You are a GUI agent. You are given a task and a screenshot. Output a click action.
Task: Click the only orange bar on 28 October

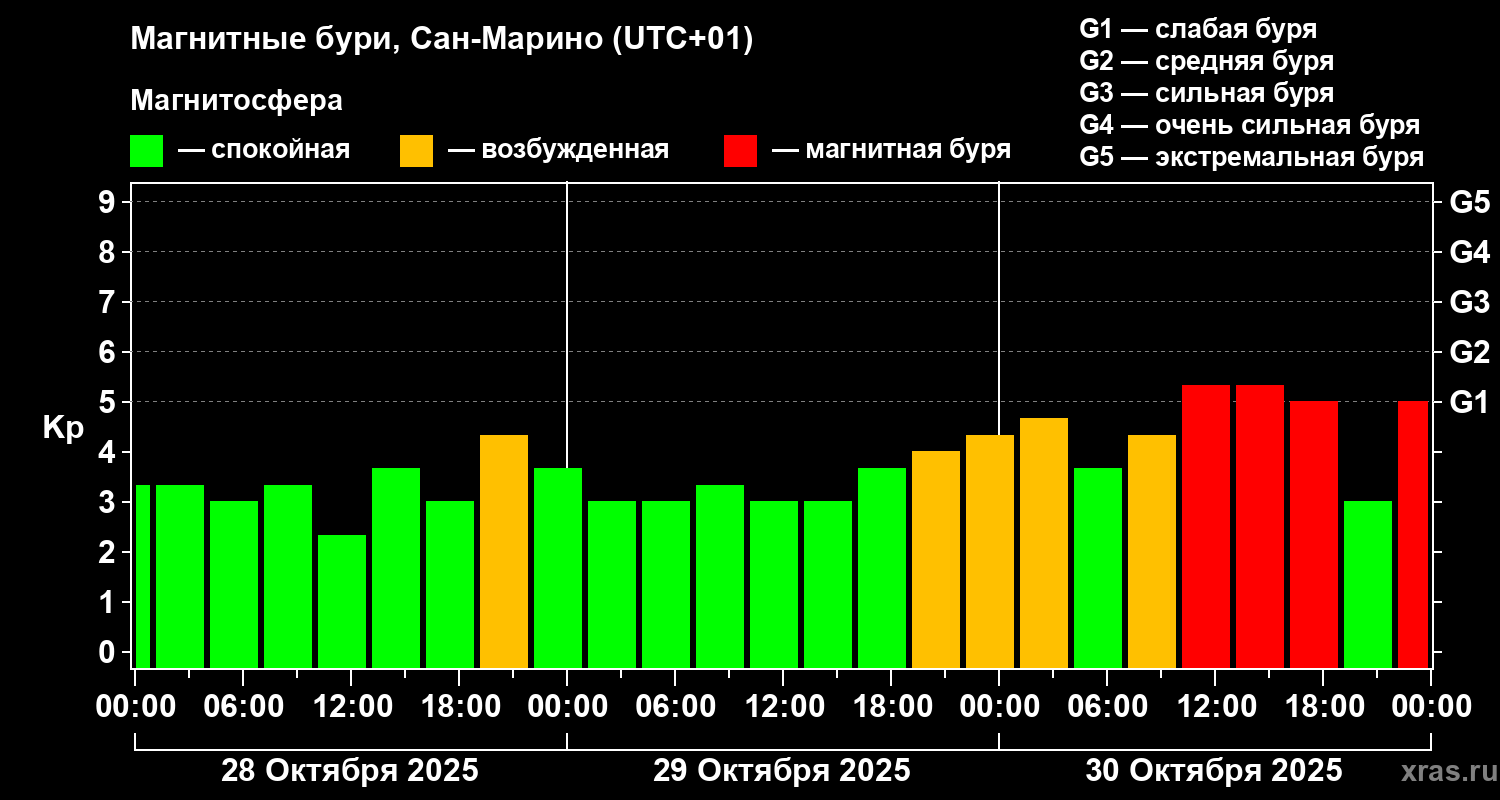504,551
